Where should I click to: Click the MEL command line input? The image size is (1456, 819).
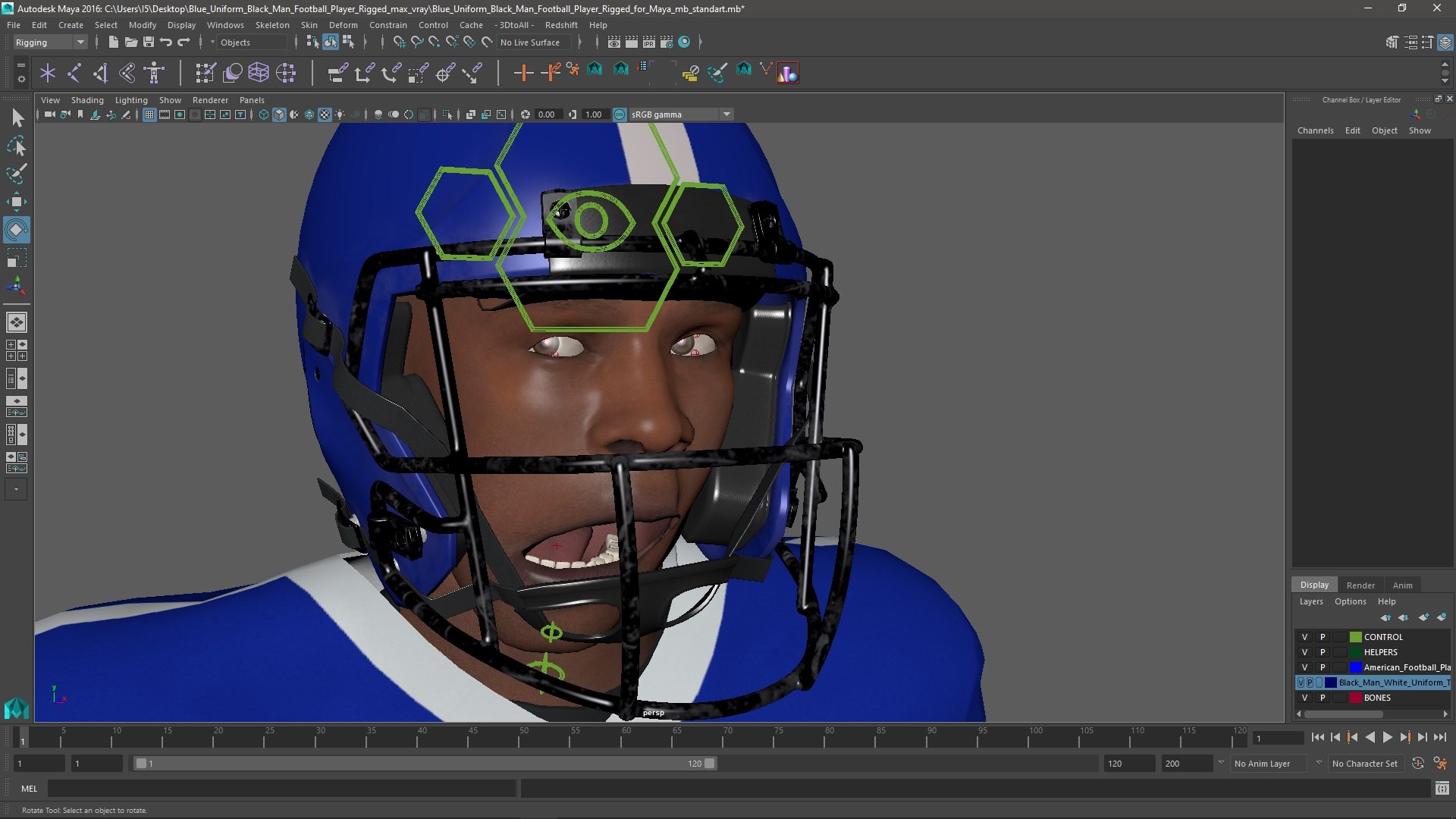(x=282, y=789)
